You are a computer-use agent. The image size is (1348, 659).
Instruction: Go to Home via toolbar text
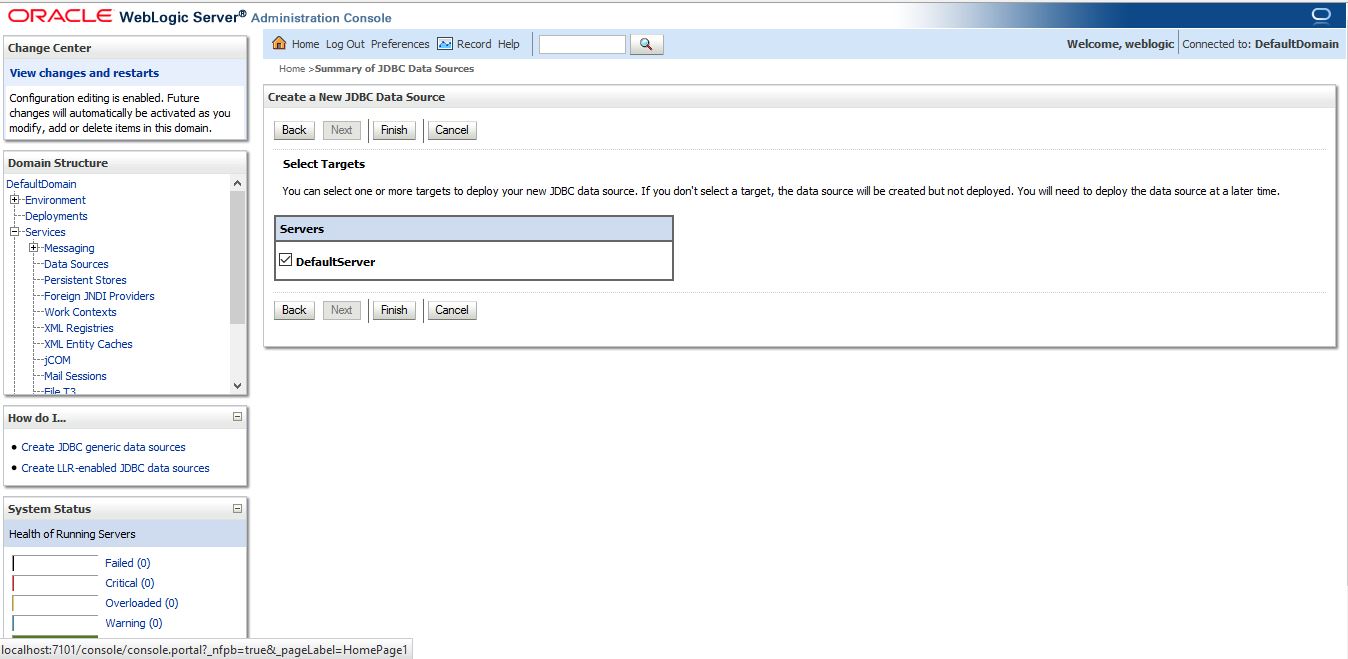point(306,44)
